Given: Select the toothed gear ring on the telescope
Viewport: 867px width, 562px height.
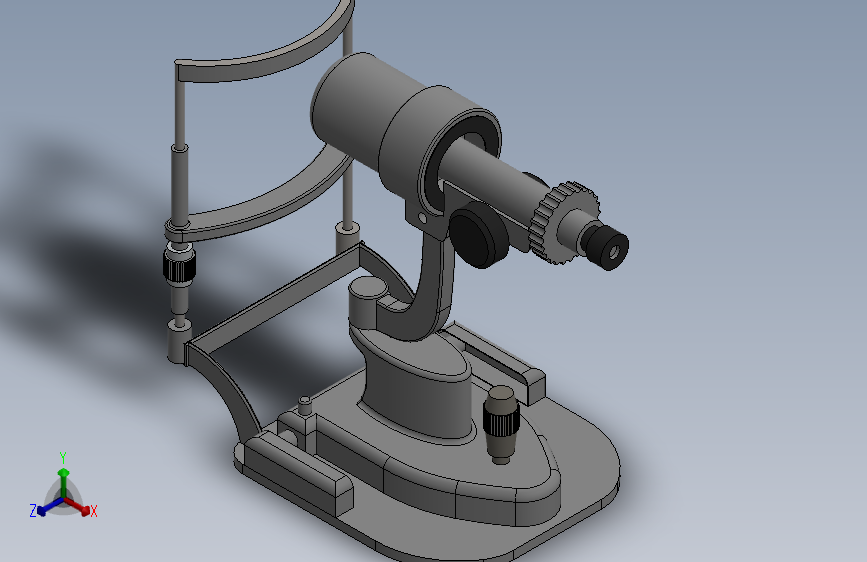Looking at the screenshot, I should coord(563,223).
